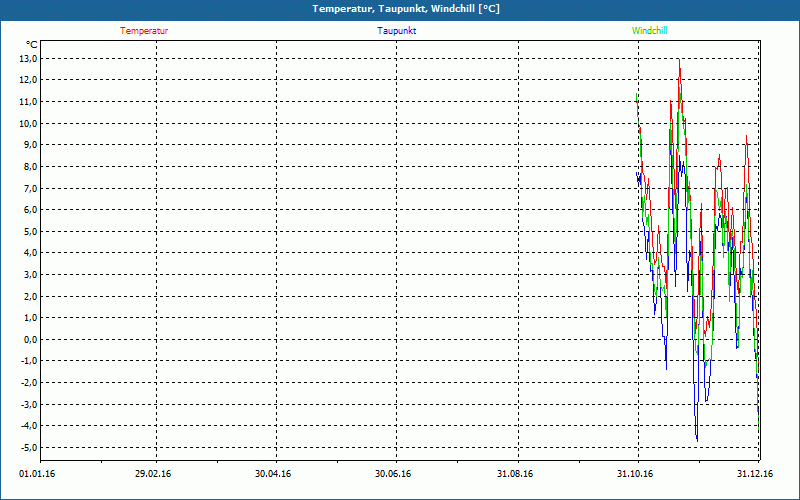Select the 31.08.16 date axis label
Image resolution: width=800 pixels, height=500 pixels.
coord(515,474)
